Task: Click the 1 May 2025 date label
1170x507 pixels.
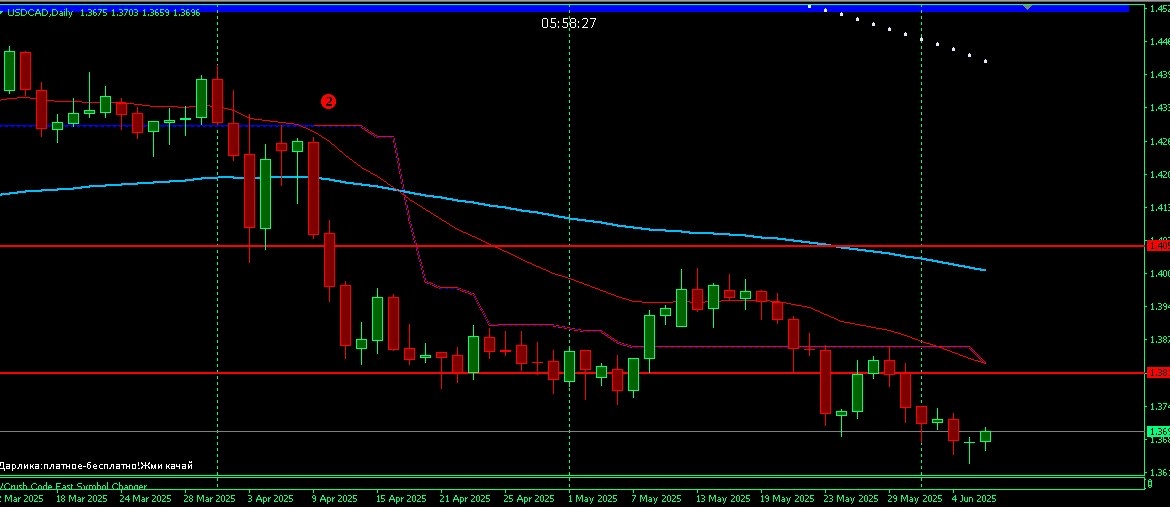Action: pos(592,498)
